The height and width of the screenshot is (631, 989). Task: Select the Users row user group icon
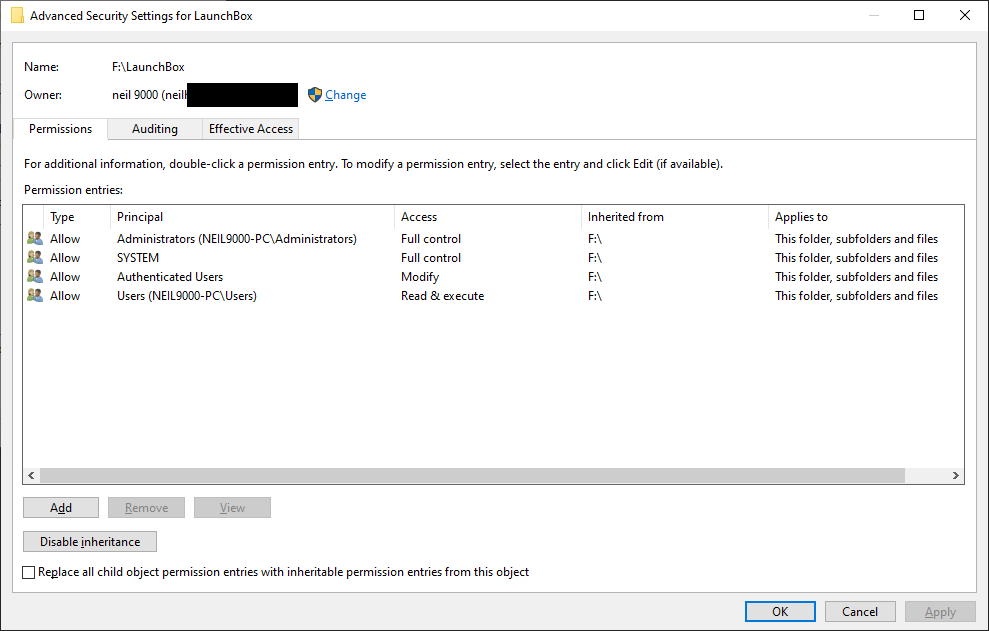pos(35,295)
